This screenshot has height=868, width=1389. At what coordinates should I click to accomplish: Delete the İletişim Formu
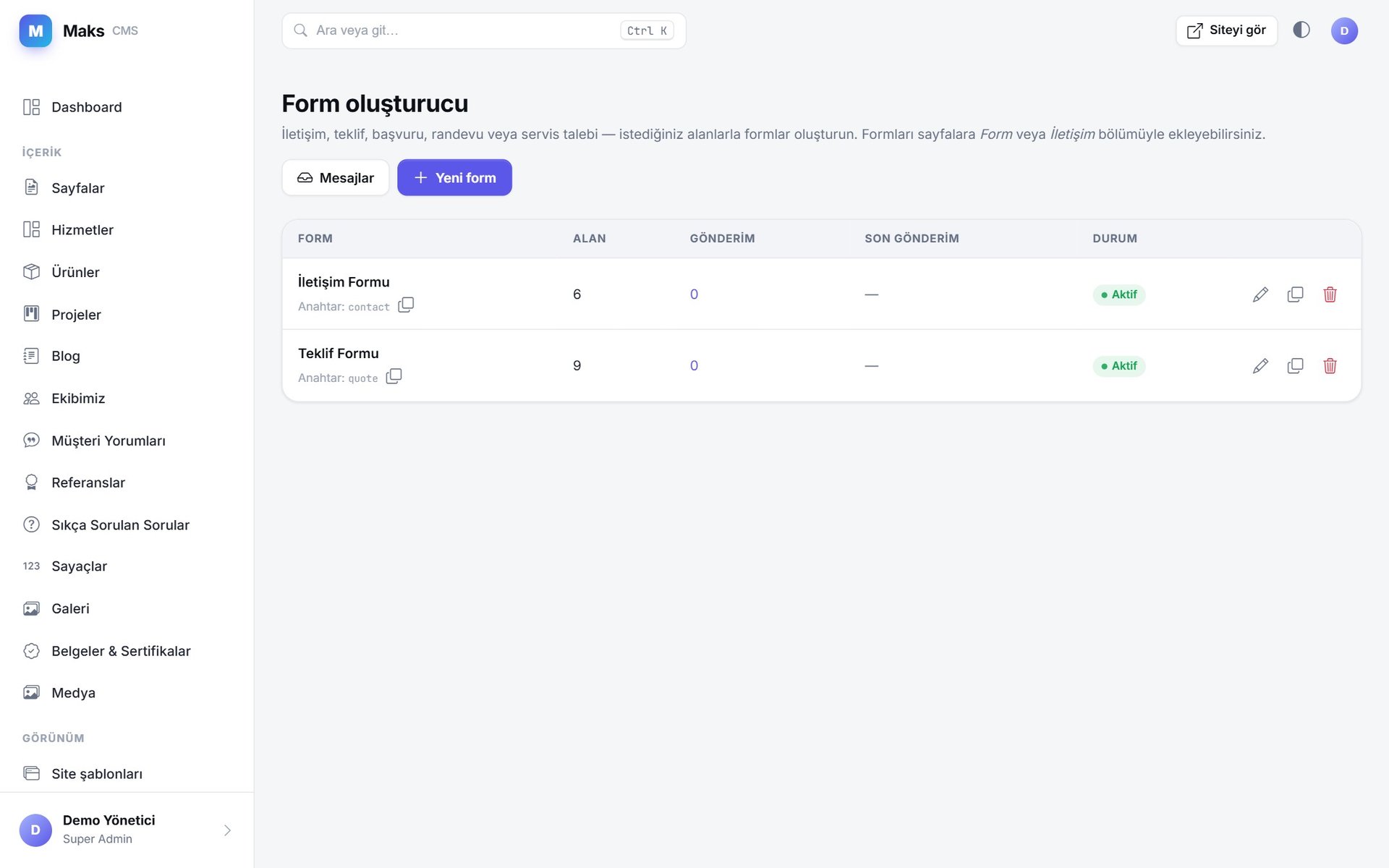point(1330,294)
